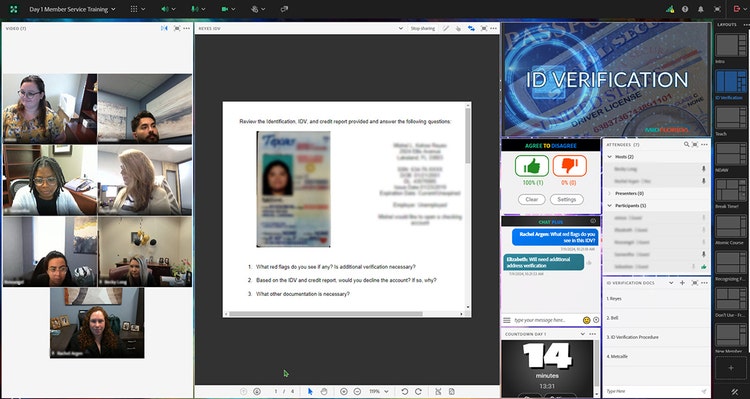The height and width of the screenshot is (399, 750).
Task: Toggle the eye icon in Chat Plus header
Action: [x=593, y=221]
